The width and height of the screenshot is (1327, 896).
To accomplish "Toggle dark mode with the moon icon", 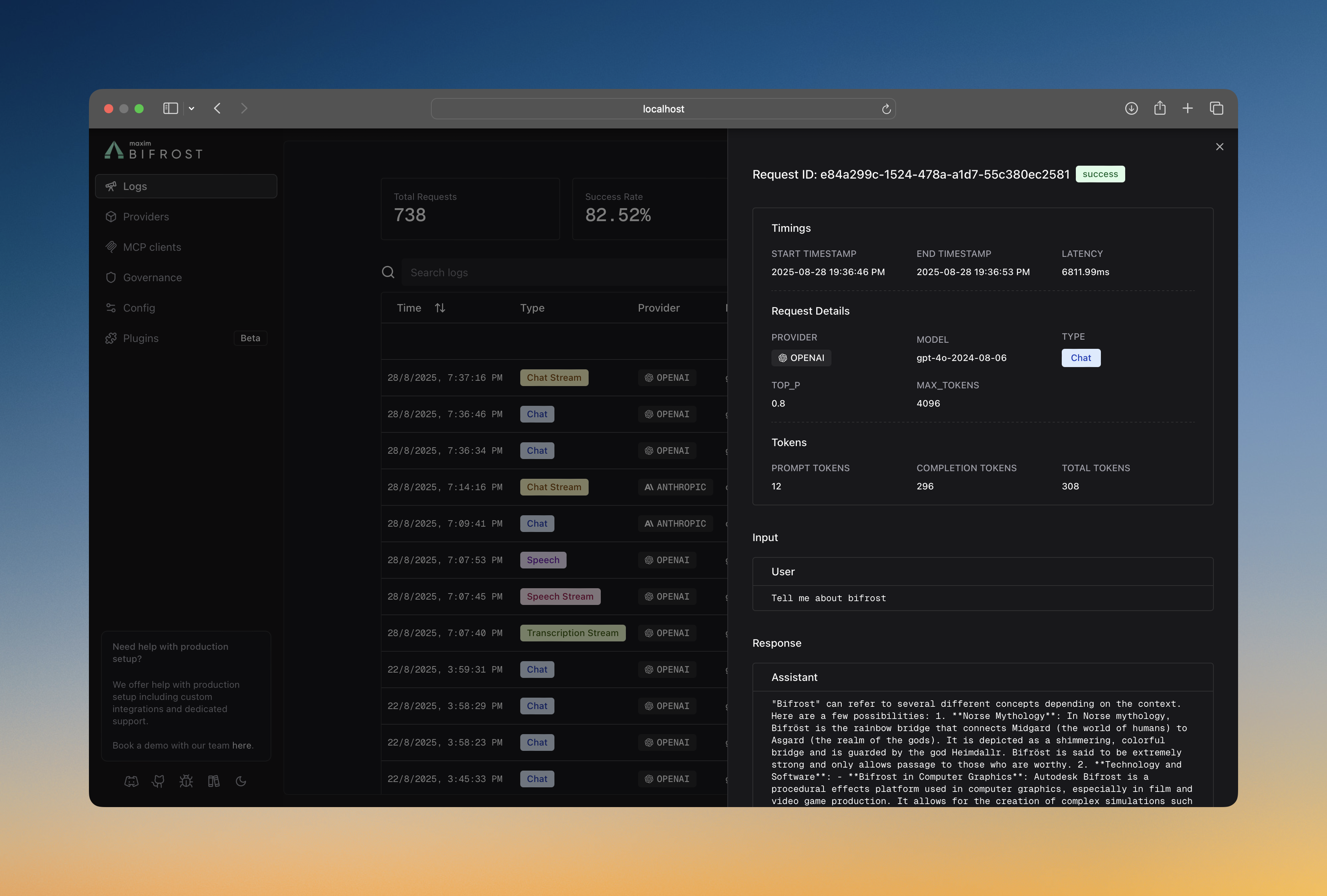I will coord(241,781).
